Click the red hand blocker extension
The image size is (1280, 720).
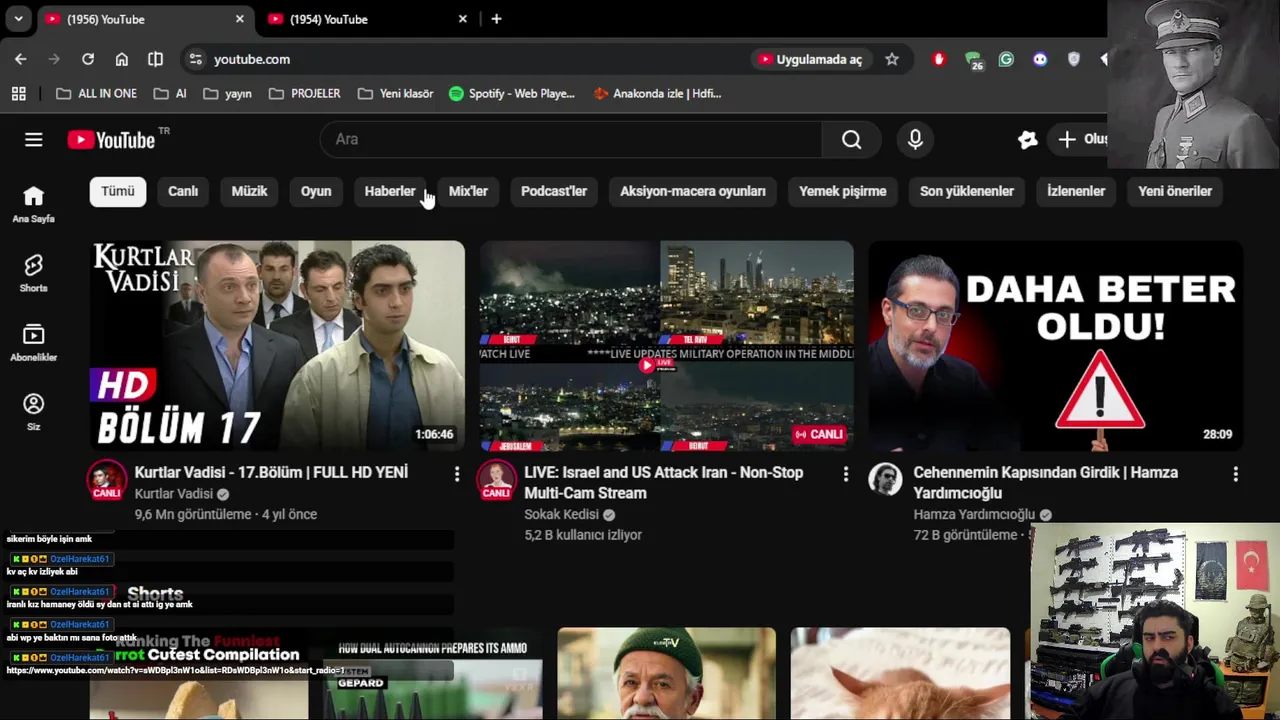click(938, 59)
